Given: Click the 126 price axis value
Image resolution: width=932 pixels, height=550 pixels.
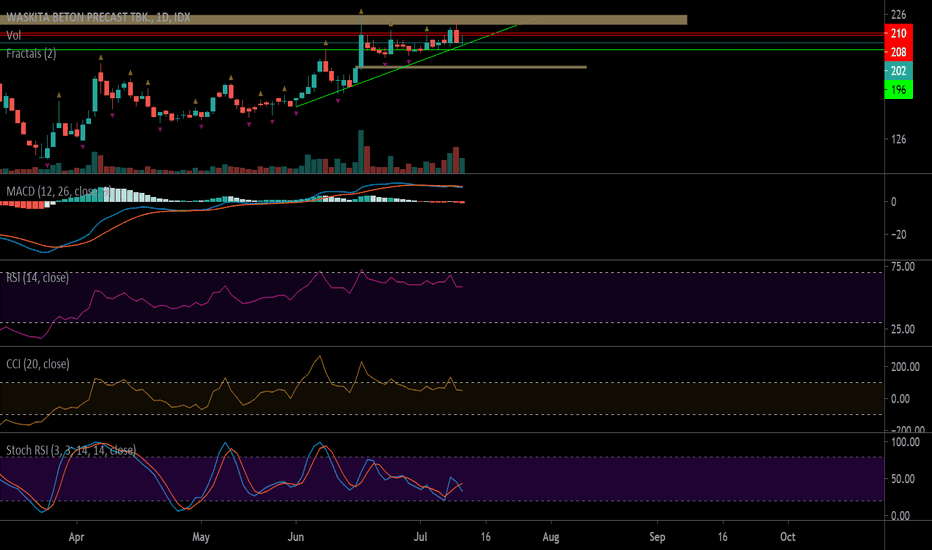Looking at the screenshot, I should pos(899,139).
